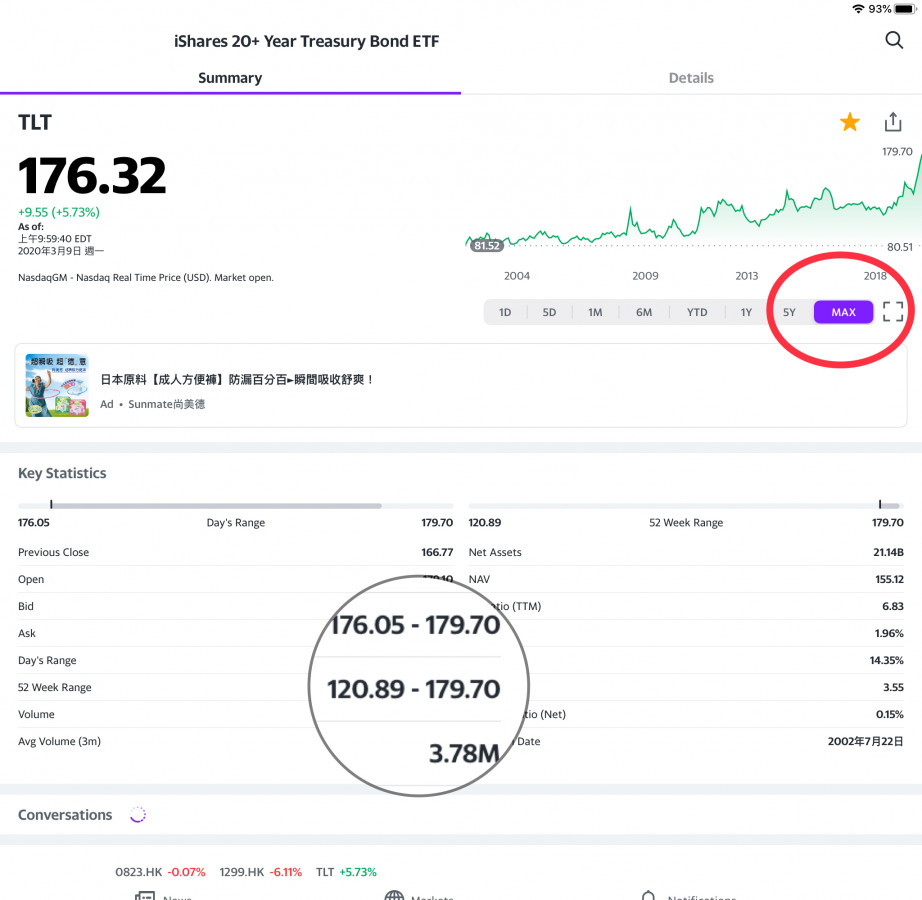Tap the Open row label
Screen dimensions: 922x900
click(x=31, y=579)
